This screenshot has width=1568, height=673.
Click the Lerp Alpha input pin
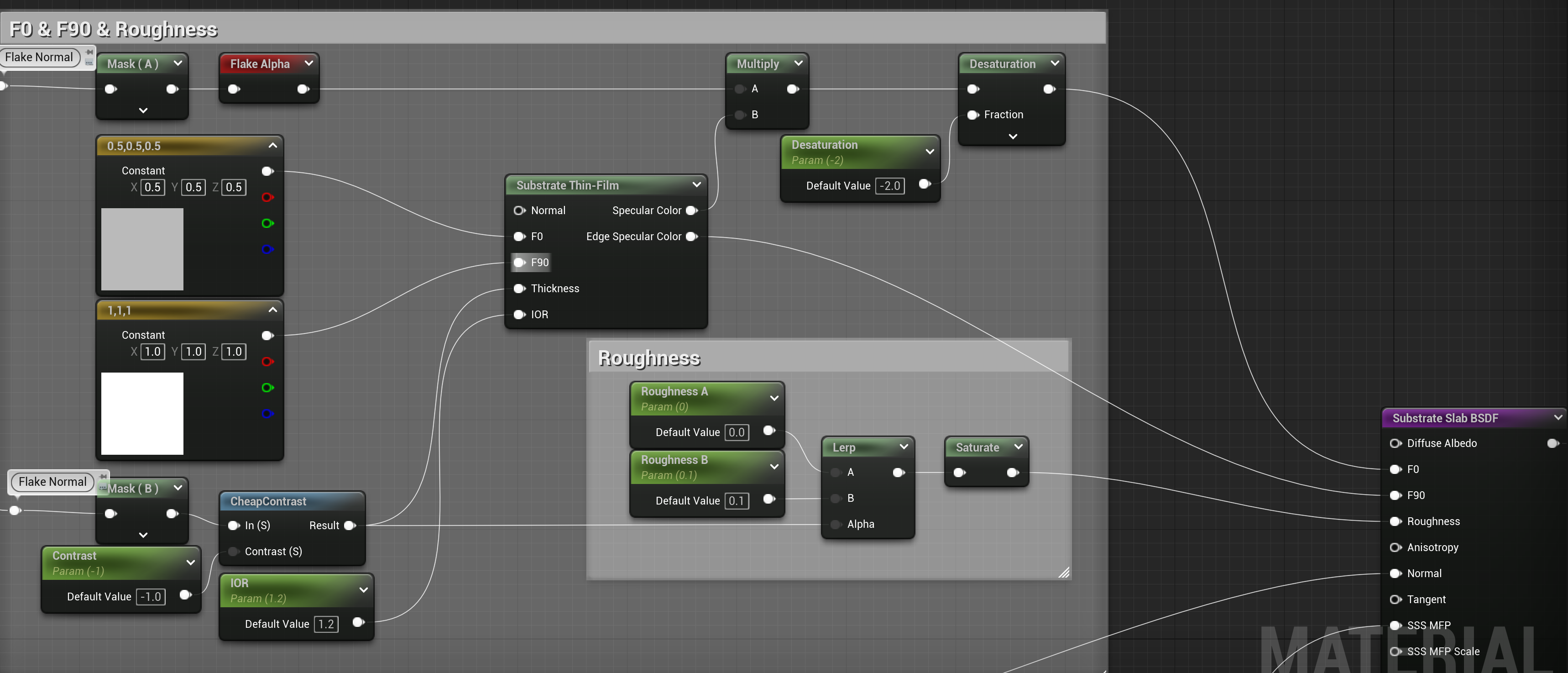[836, 525]
